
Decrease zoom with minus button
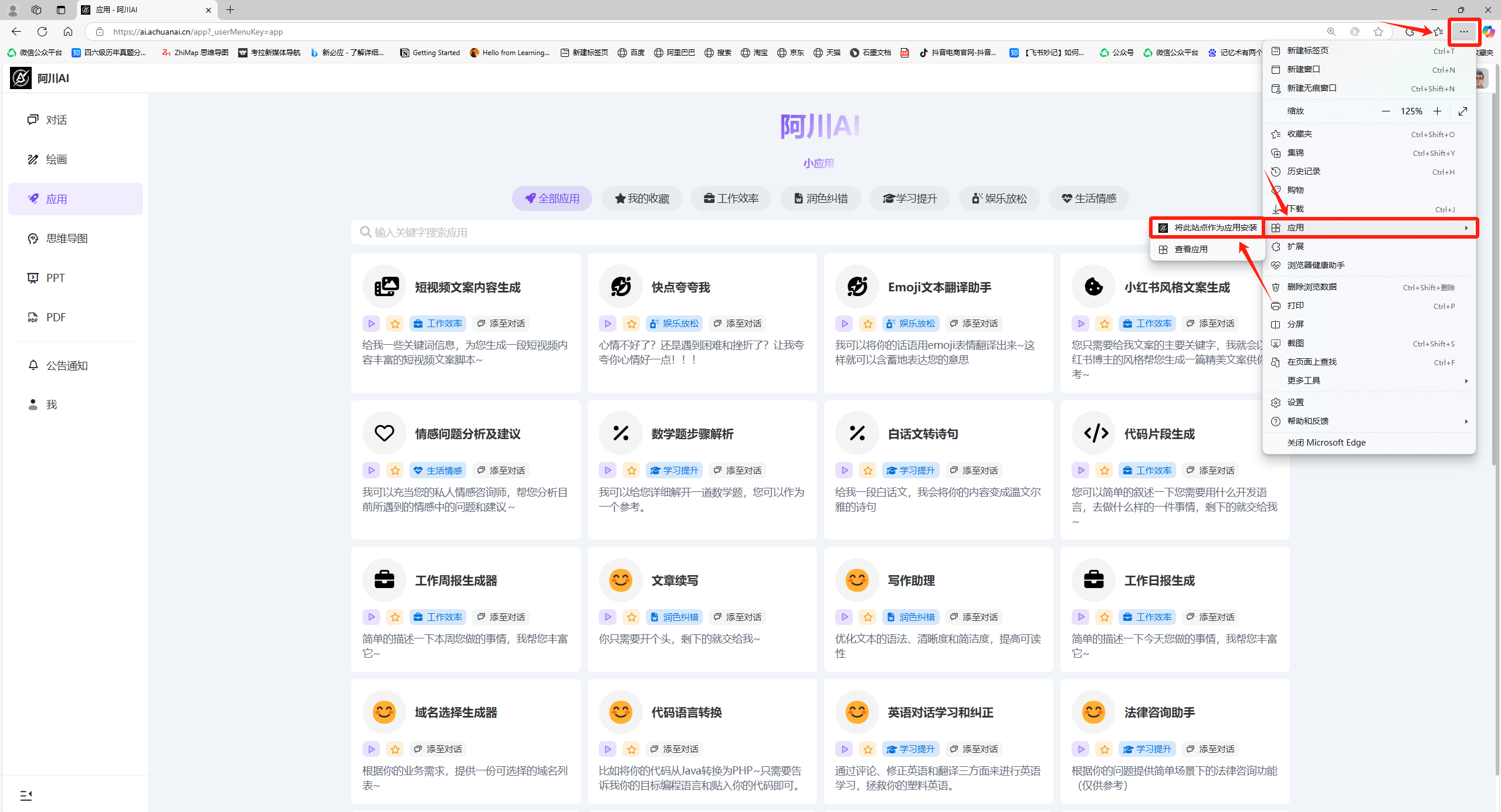coord(1386,111)
